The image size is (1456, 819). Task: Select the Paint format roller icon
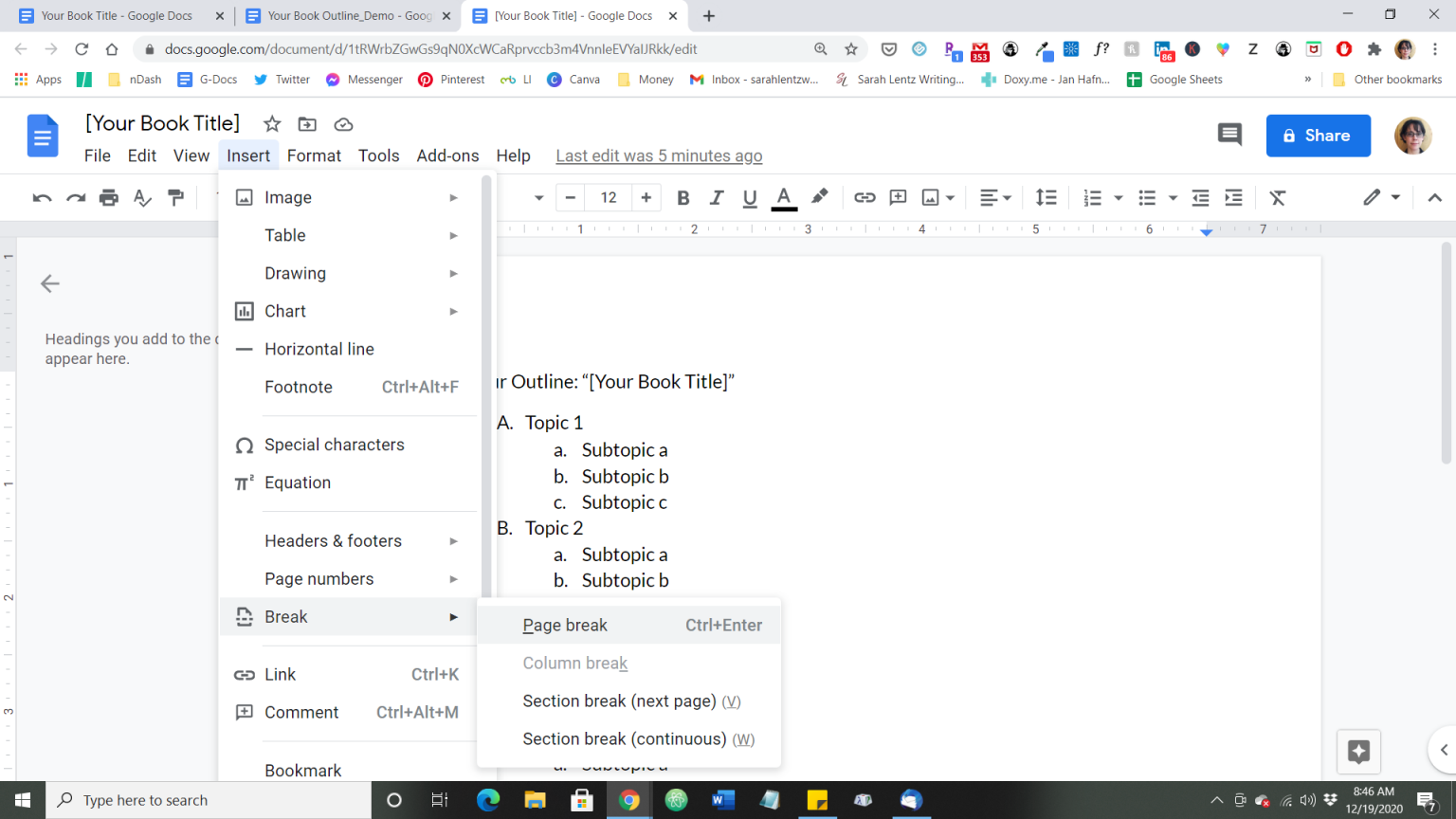pyautogui.click(x=175, y=197)
